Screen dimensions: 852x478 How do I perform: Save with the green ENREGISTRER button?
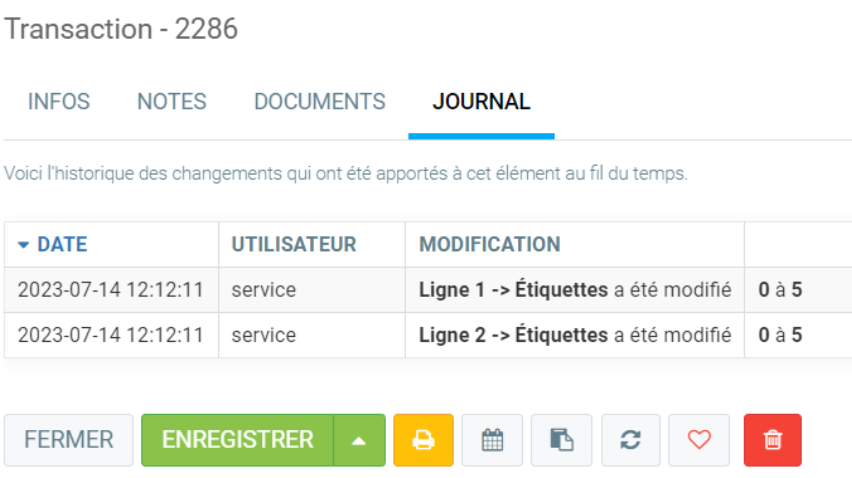pyautogui.click(x=238, y=440)
